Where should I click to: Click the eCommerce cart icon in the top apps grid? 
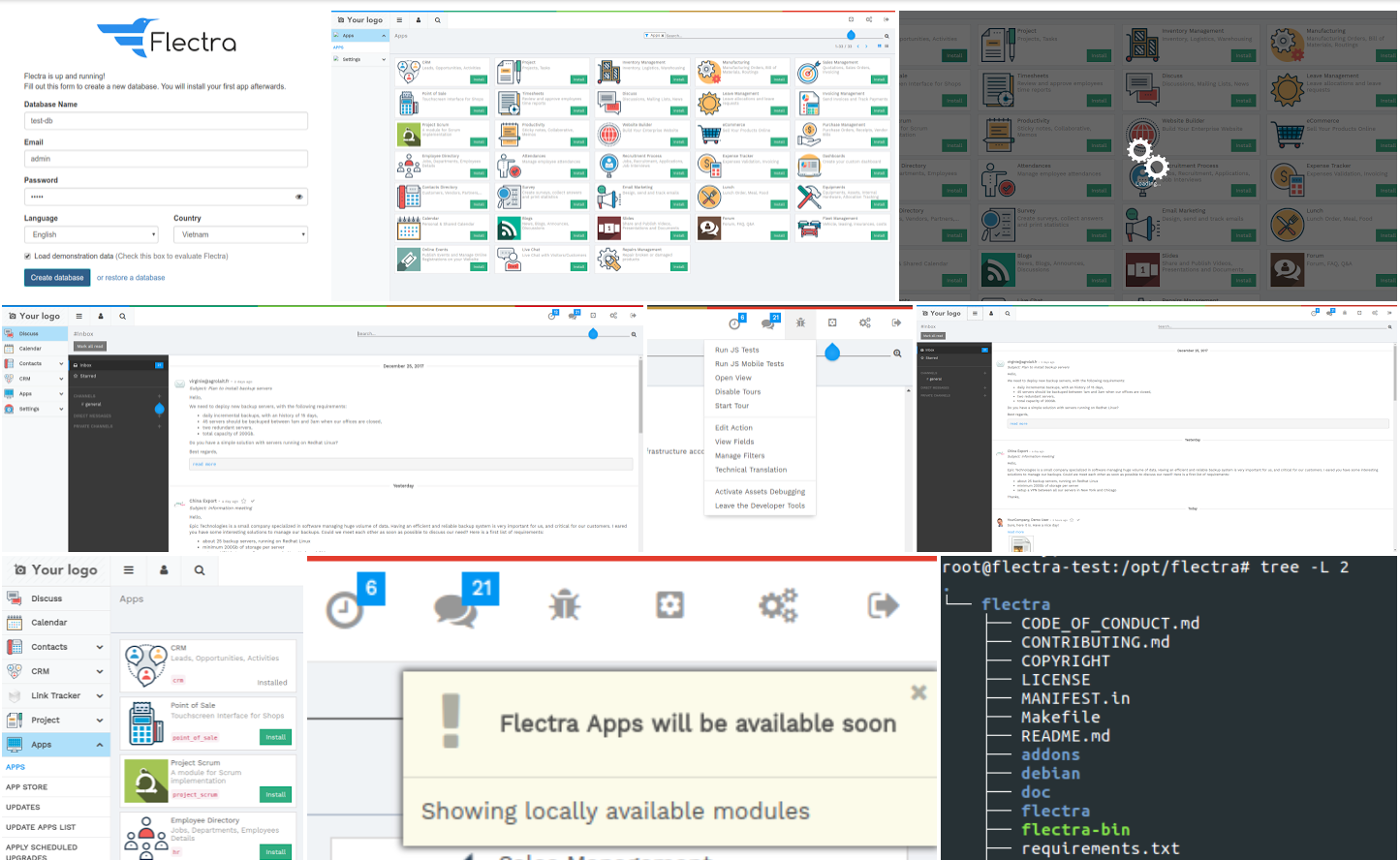(x=709, y=134)
